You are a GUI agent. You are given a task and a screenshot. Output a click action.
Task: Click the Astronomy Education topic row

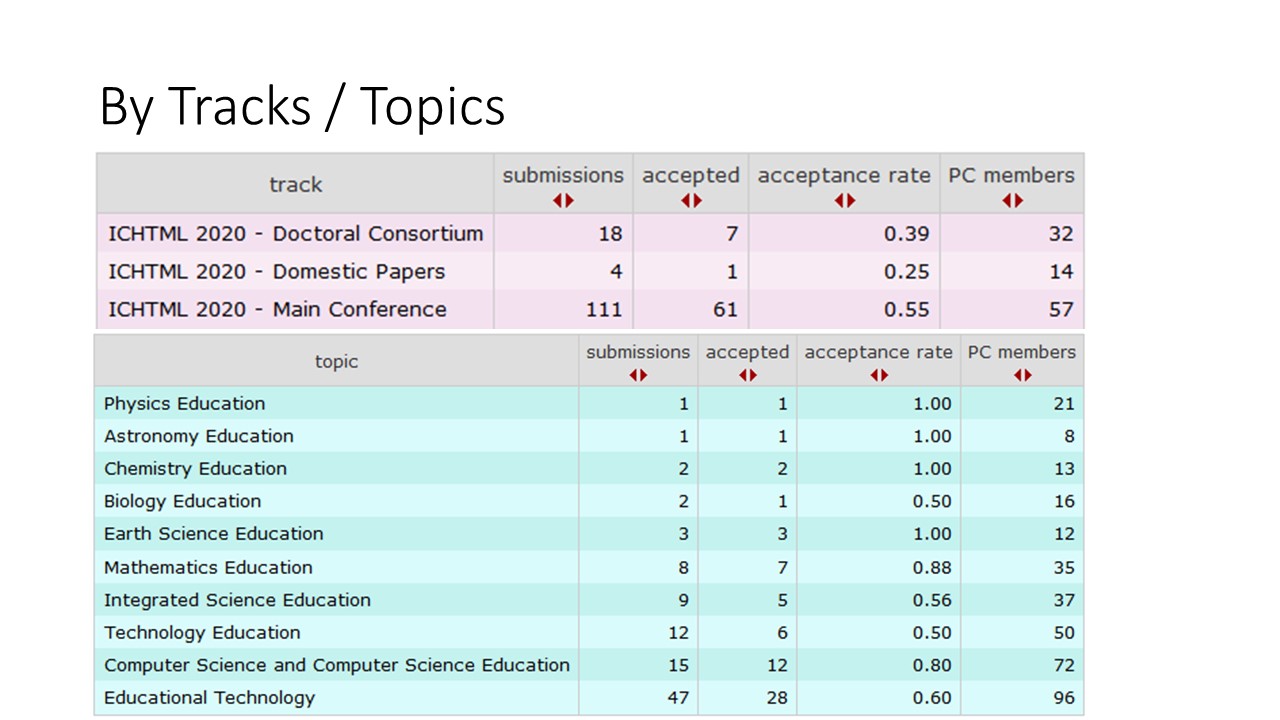pos(589,436)
